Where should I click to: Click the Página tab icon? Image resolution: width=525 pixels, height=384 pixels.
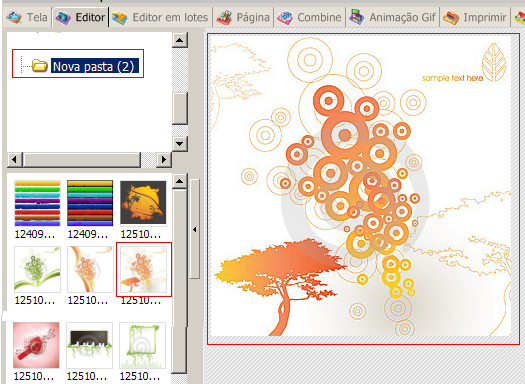[x=224, y=17]
